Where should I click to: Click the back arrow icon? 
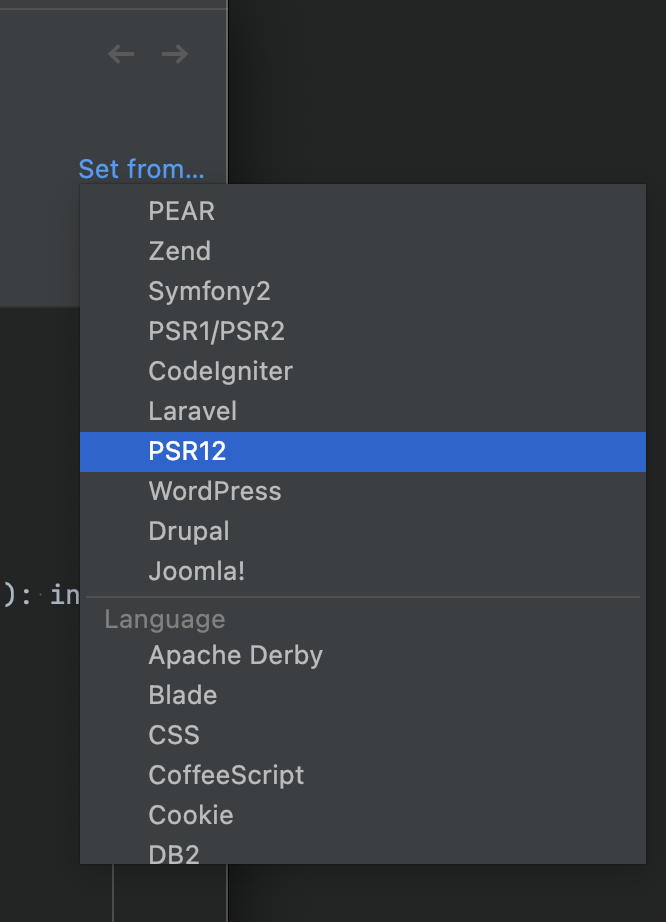(x=121, y=55)
